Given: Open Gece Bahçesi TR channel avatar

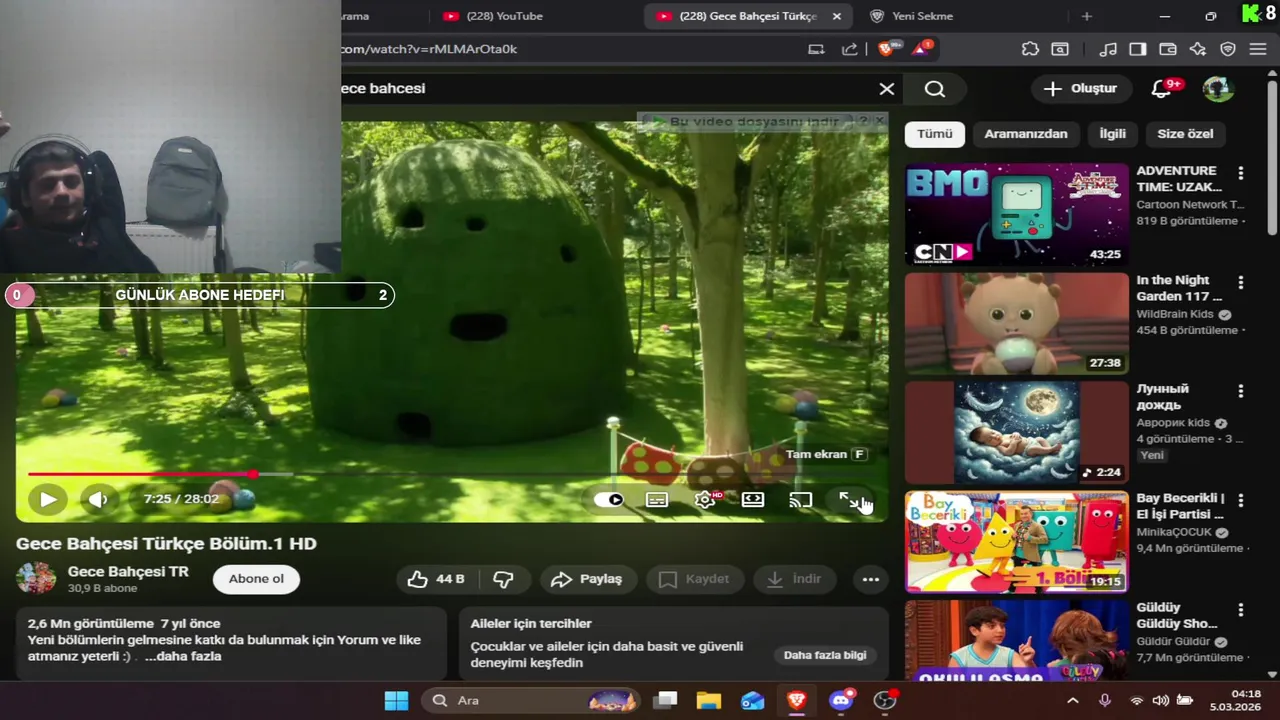Looking at the screenshot, I should pos(36,579).
